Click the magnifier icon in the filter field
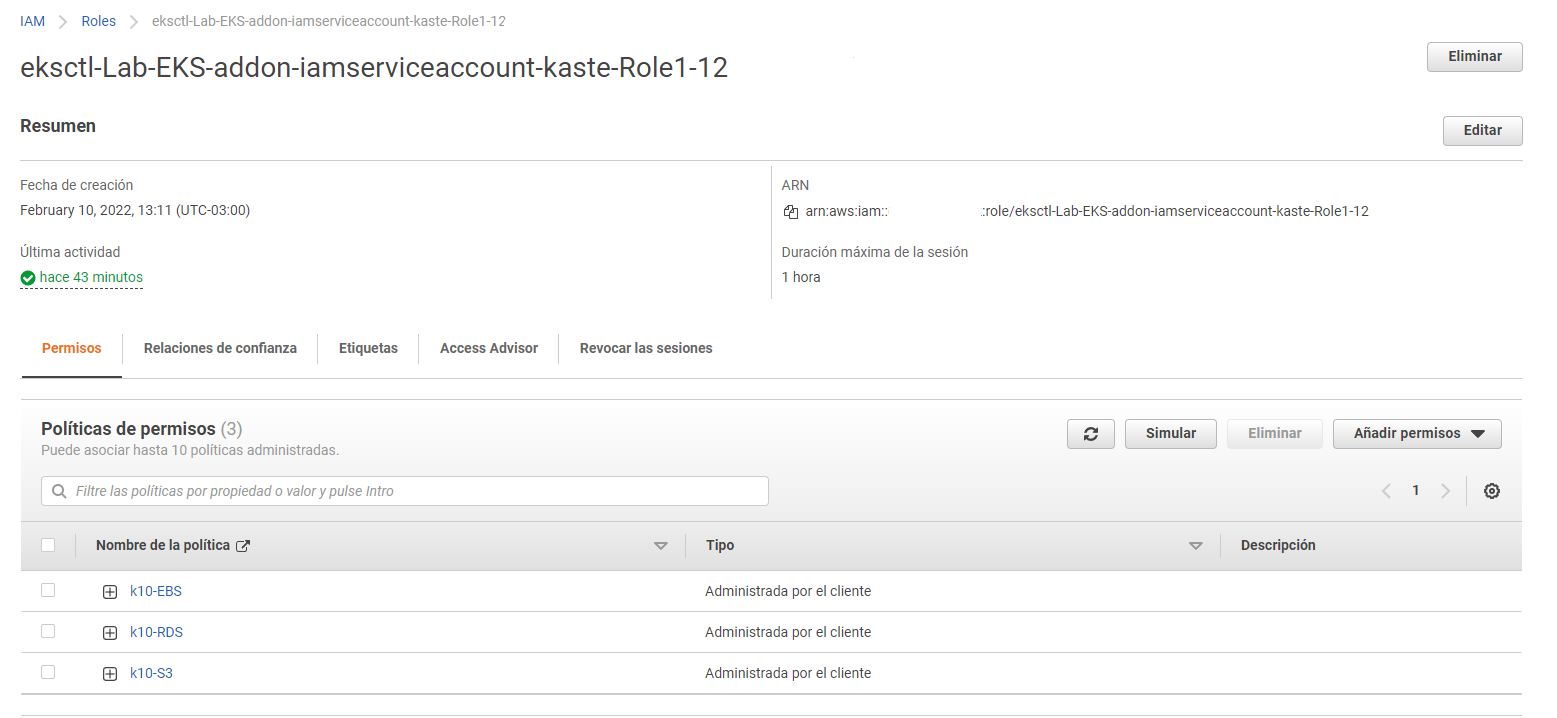The width and height of the screenshot is (1557, 718). (58, 491)
